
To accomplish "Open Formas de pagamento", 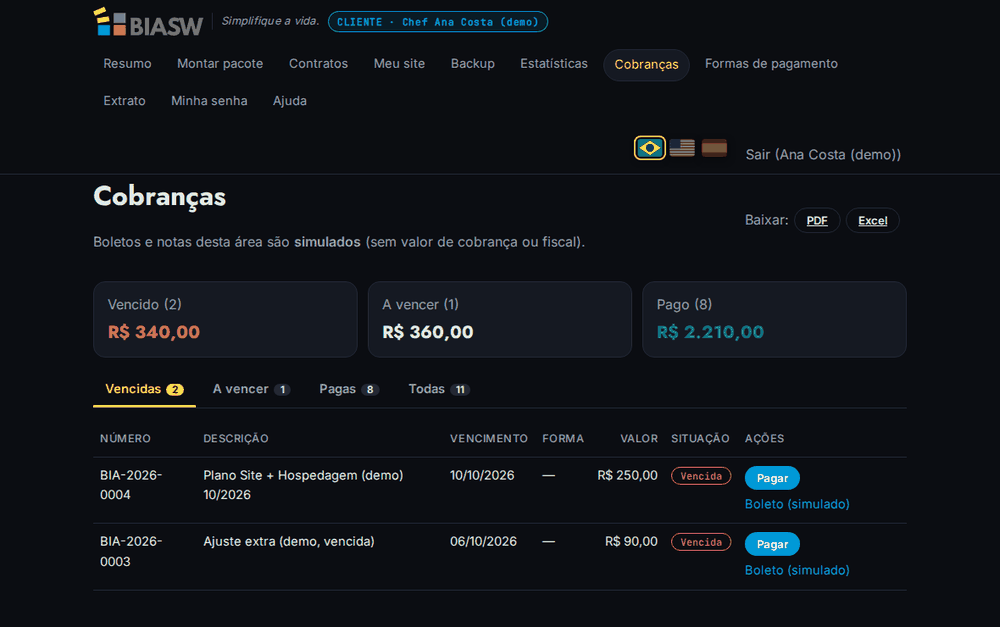I will click(771, 64).
